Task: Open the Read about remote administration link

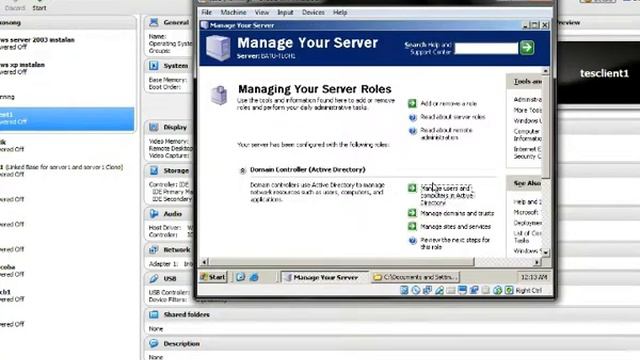Action: [x=446, y=134]
